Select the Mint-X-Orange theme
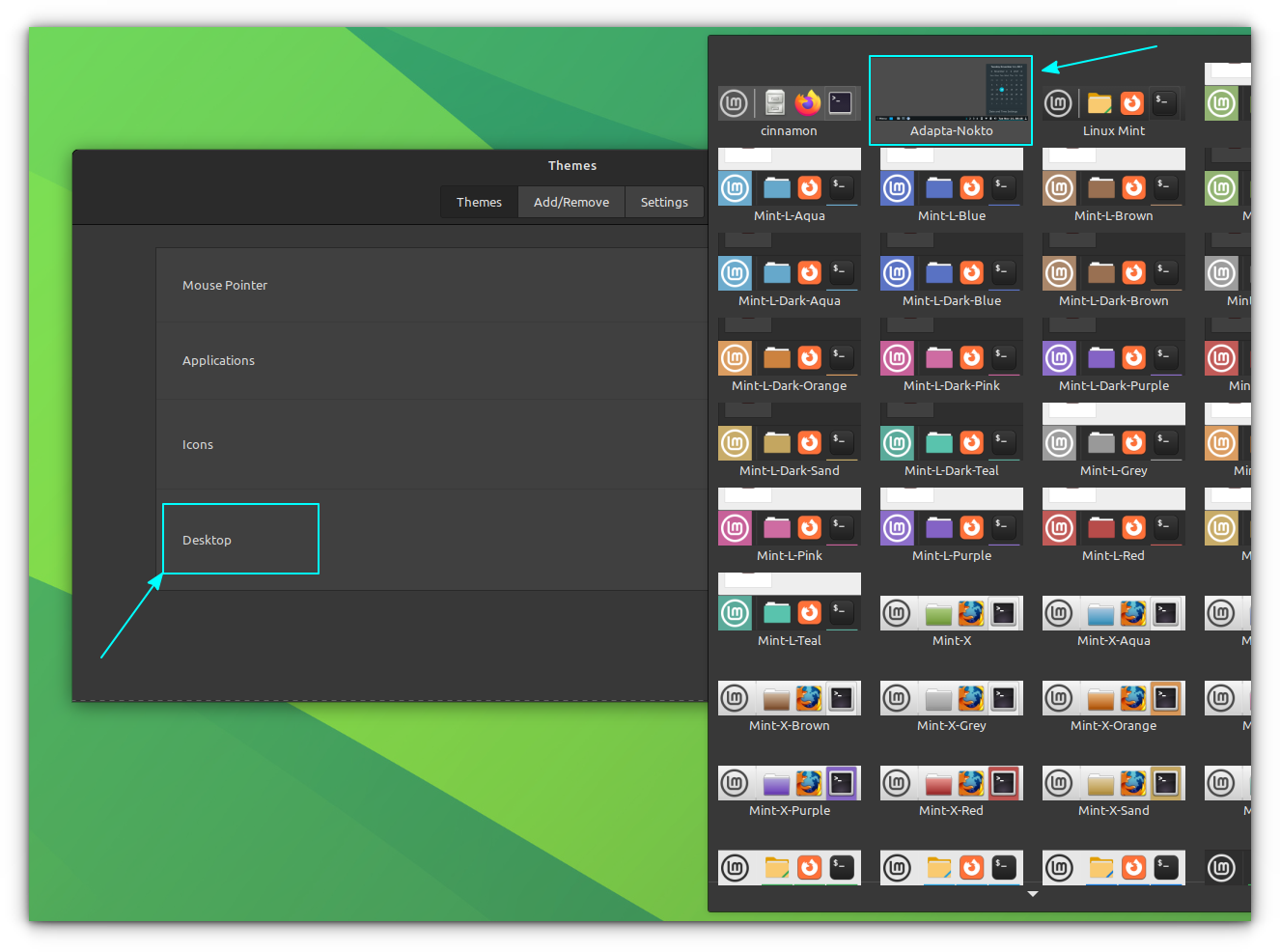Screen dimensions: 1280x952 (1113, 696)
